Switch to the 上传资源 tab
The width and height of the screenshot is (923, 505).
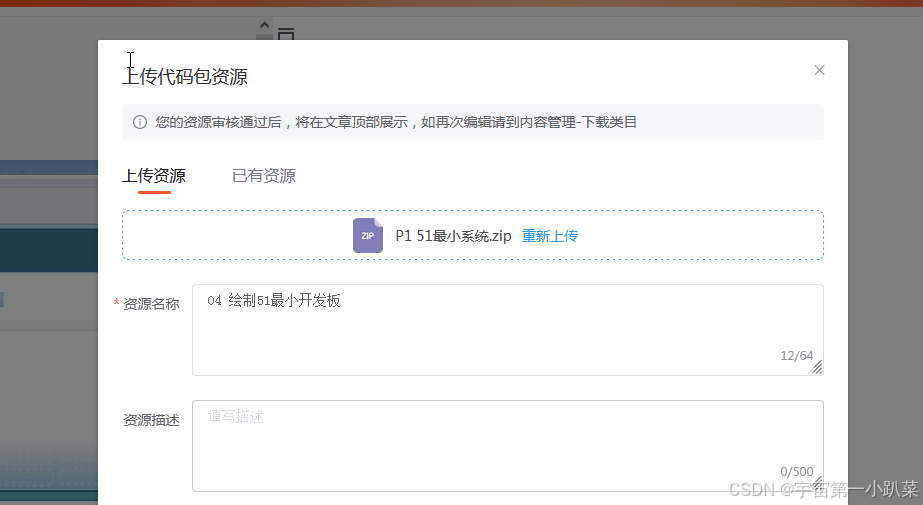(x=154, y=175)
